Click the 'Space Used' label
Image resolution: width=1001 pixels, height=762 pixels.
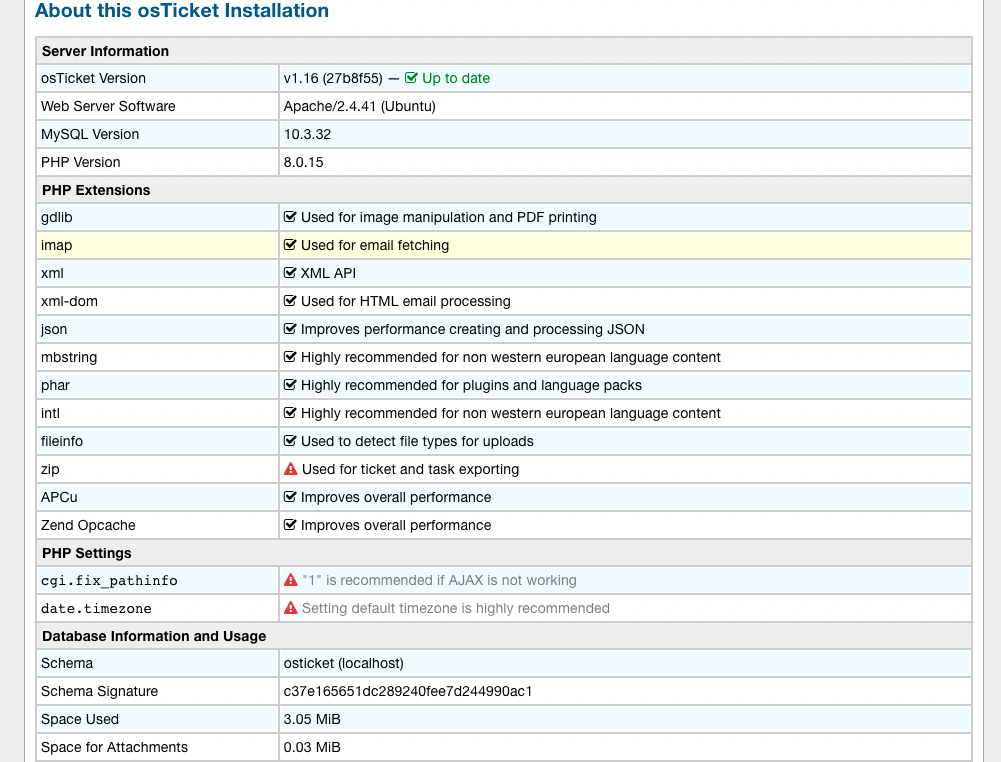tap(80, 720)
